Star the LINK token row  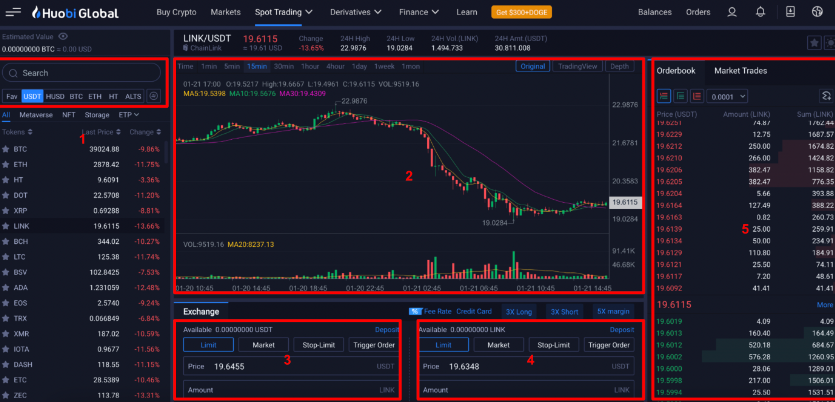(6, 226)
